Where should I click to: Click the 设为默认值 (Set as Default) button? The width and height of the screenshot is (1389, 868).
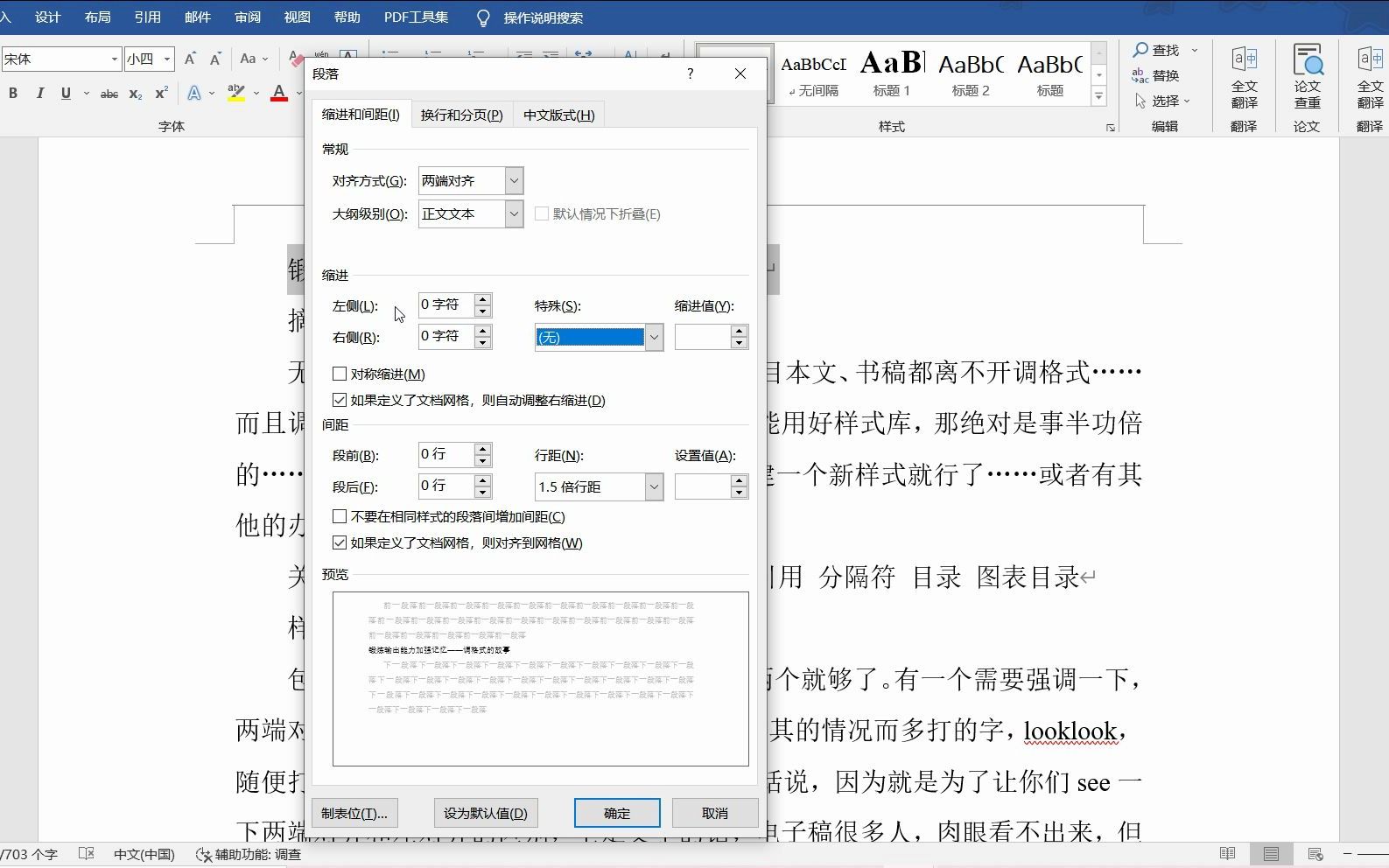486,813
